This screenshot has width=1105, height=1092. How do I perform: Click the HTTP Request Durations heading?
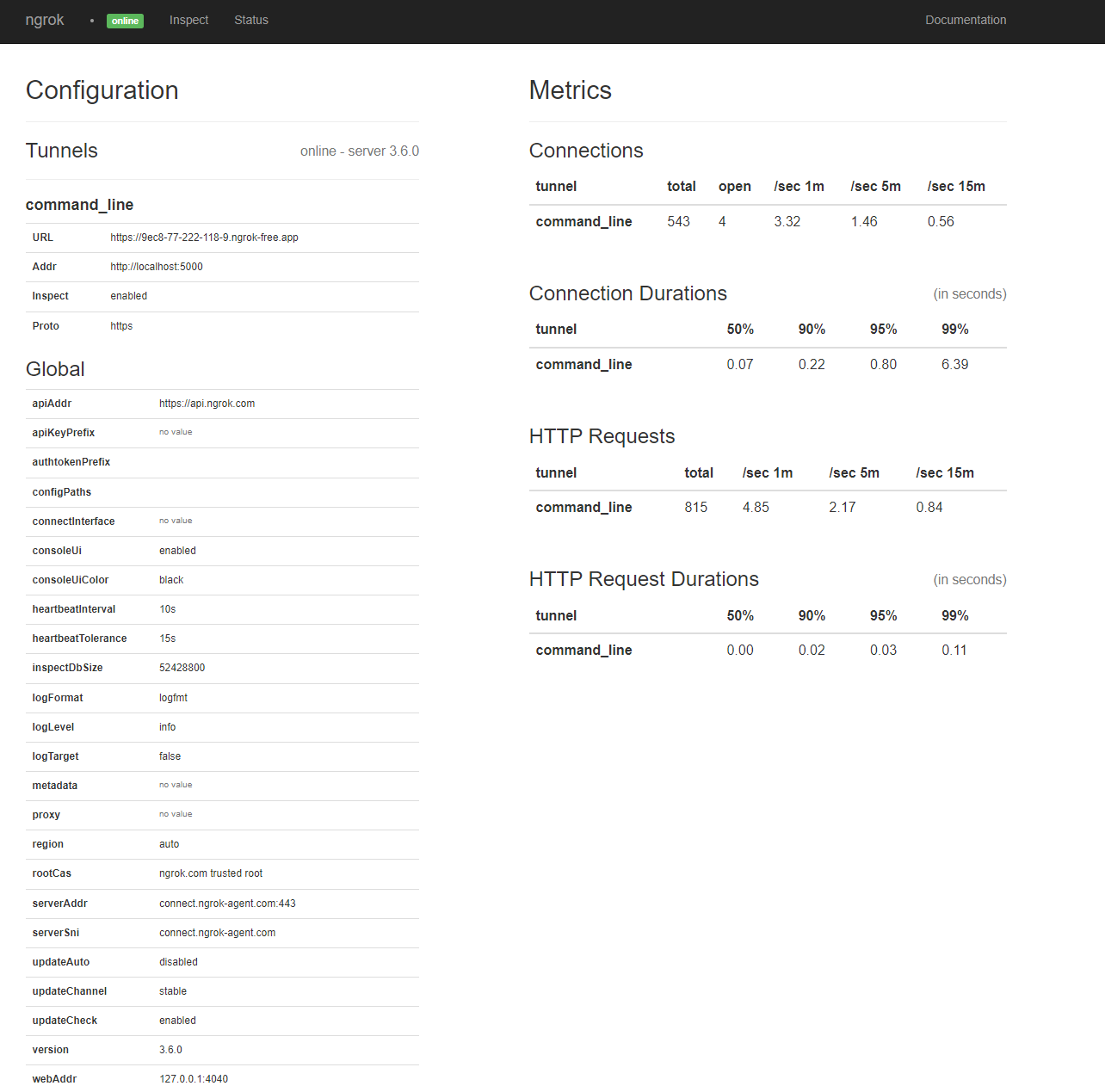click(x=644, y=579)
